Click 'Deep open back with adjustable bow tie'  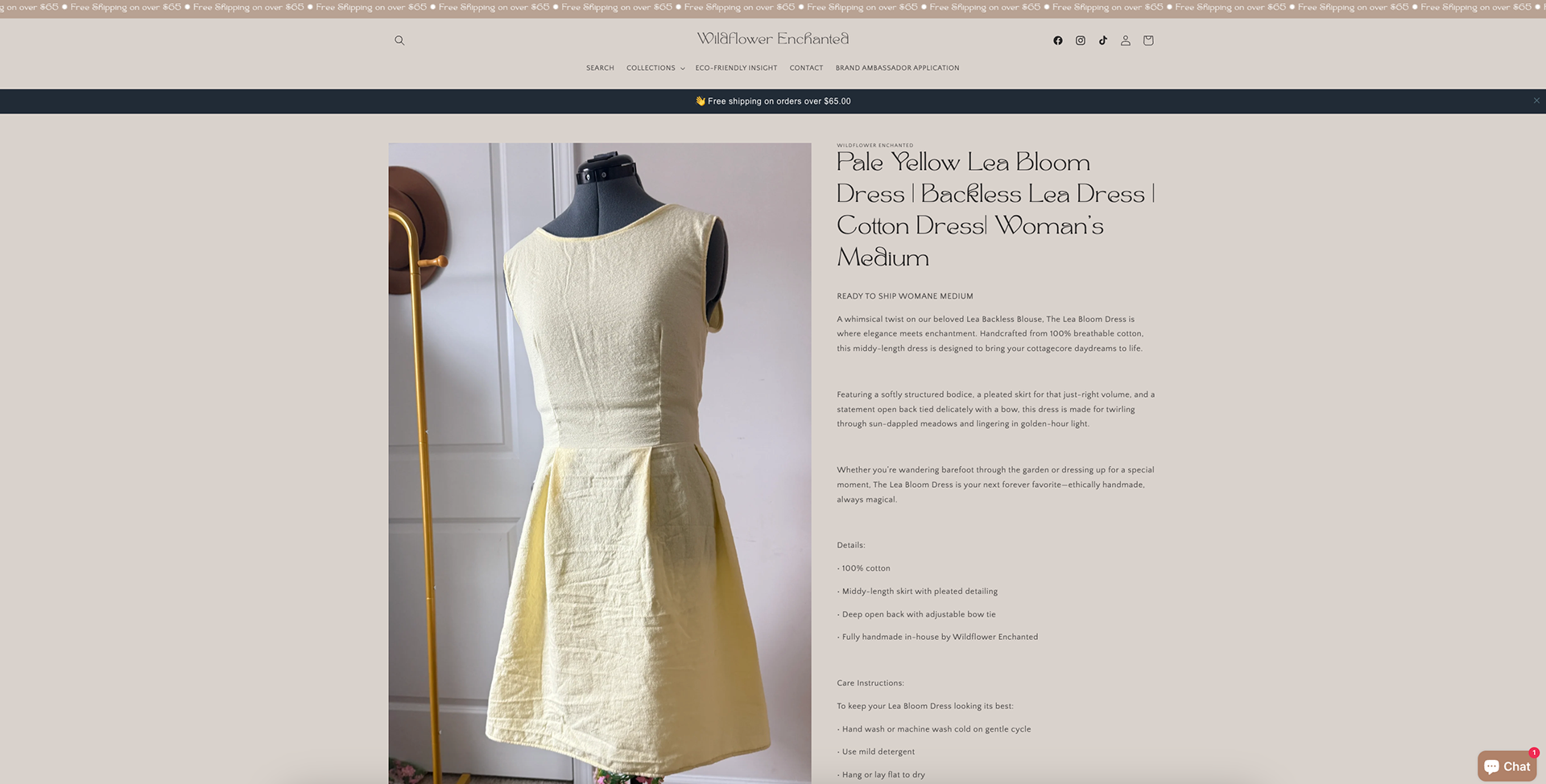point(916,614)
